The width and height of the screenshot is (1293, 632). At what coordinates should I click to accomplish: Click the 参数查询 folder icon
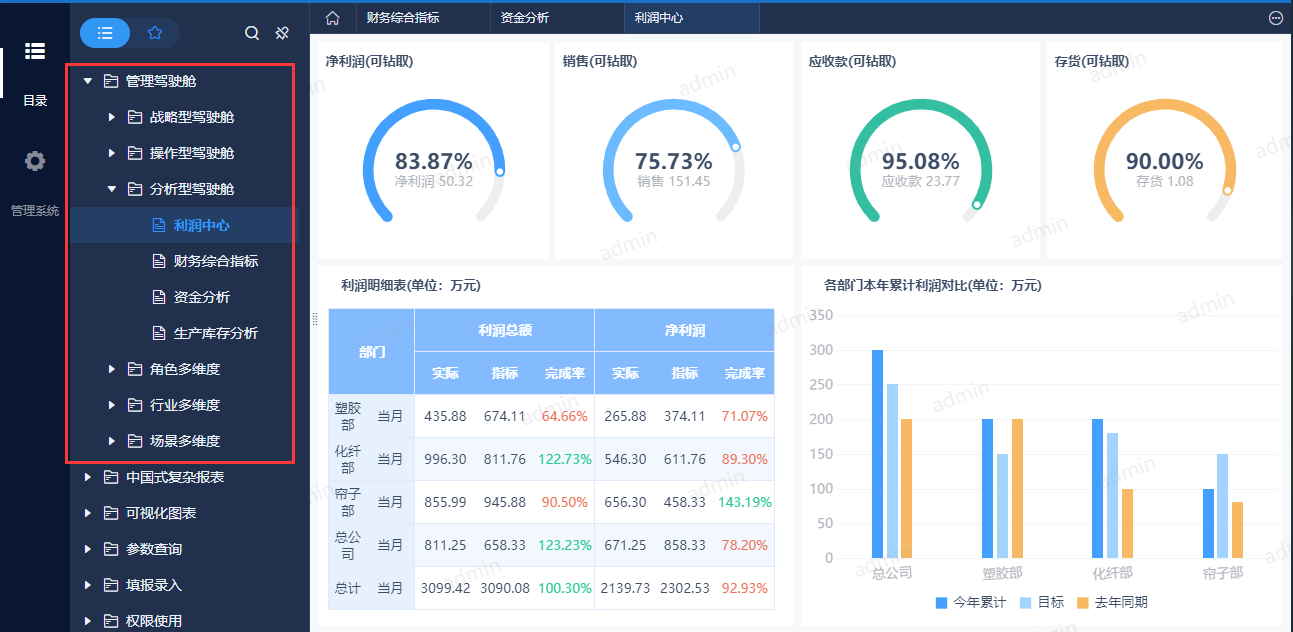111,549
